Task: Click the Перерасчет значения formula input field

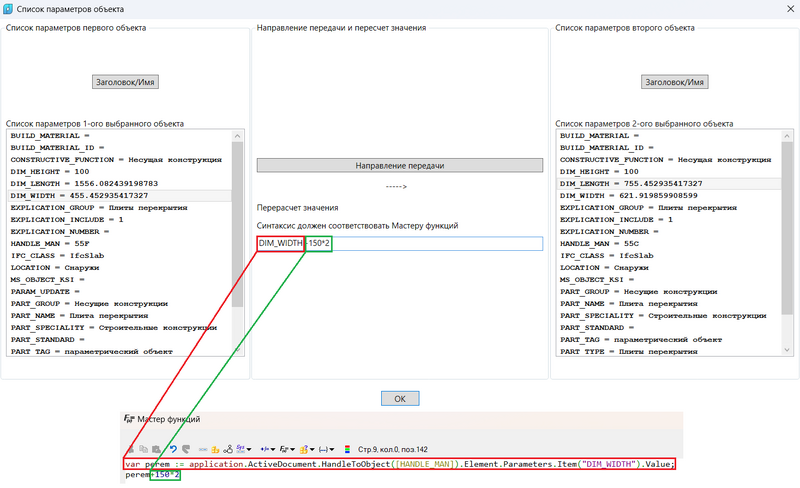Action: click(399, 243)
